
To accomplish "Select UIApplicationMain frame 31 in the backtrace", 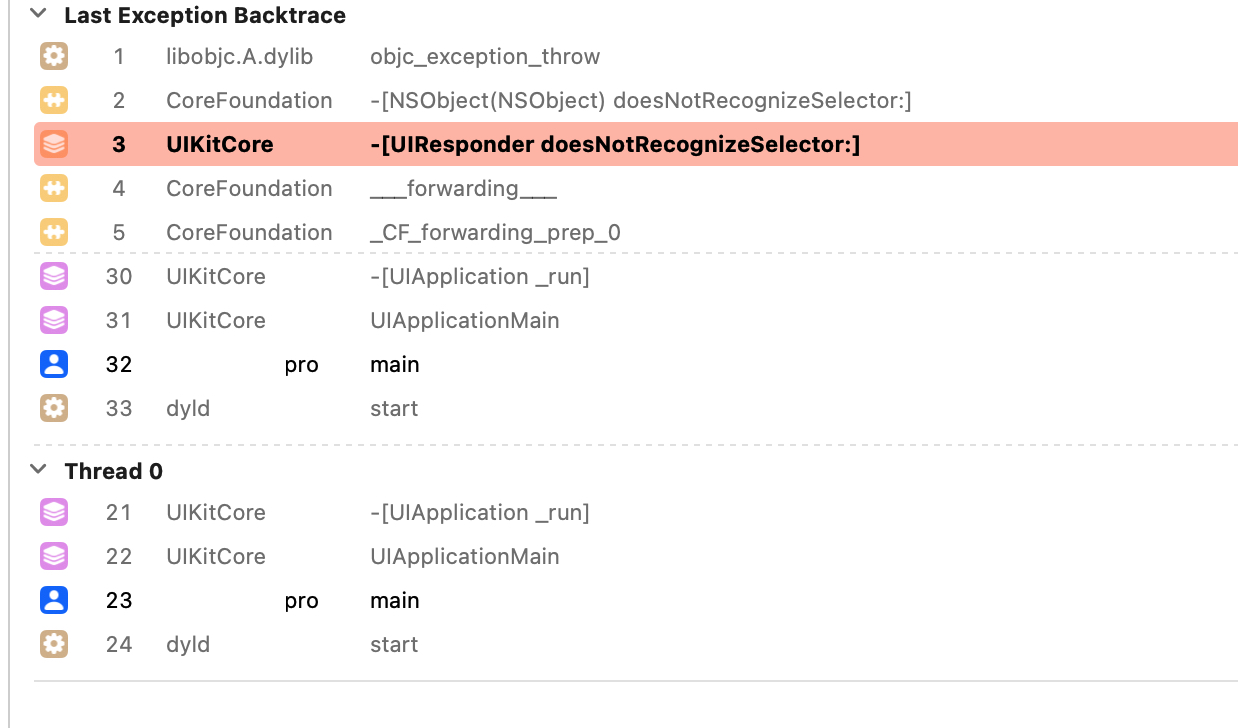I will [464, 321].
